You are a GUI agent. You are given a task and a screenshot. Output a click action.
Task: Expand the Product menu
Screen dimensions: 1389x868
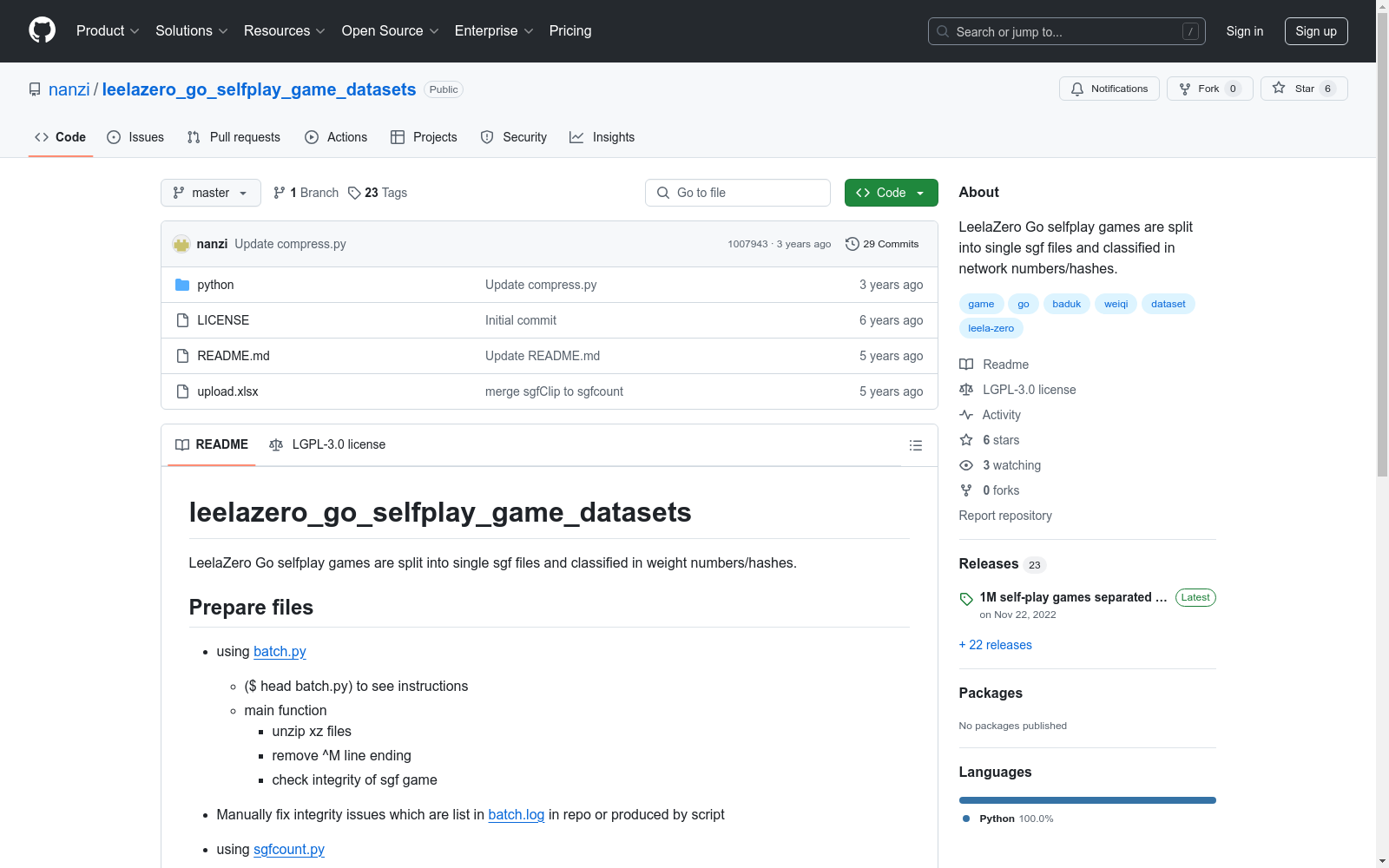pos(108,30)
